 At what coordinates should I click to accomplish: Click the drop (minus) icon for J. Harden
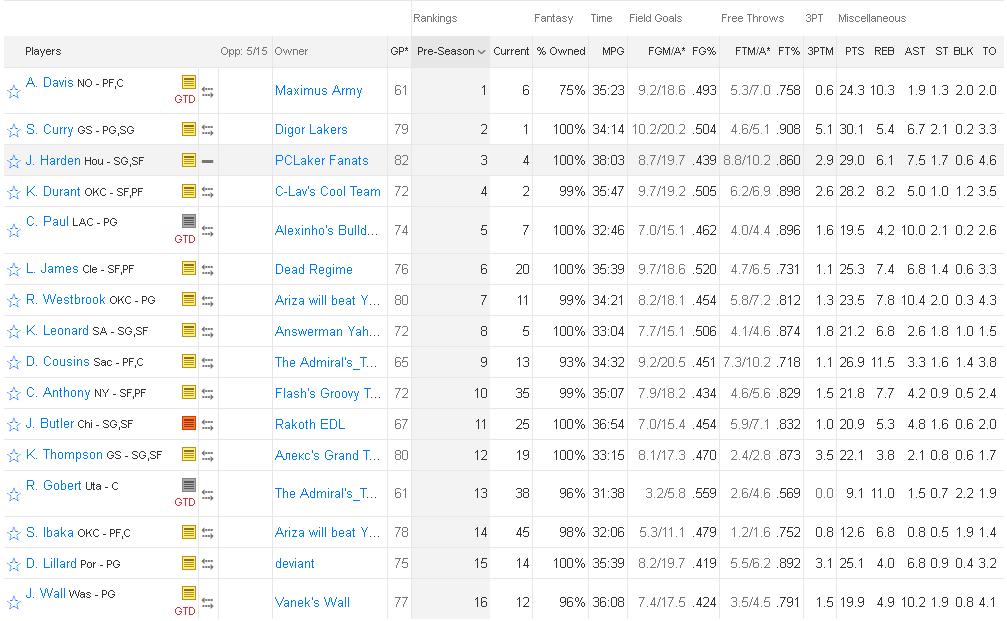click(x=208, y=160)
